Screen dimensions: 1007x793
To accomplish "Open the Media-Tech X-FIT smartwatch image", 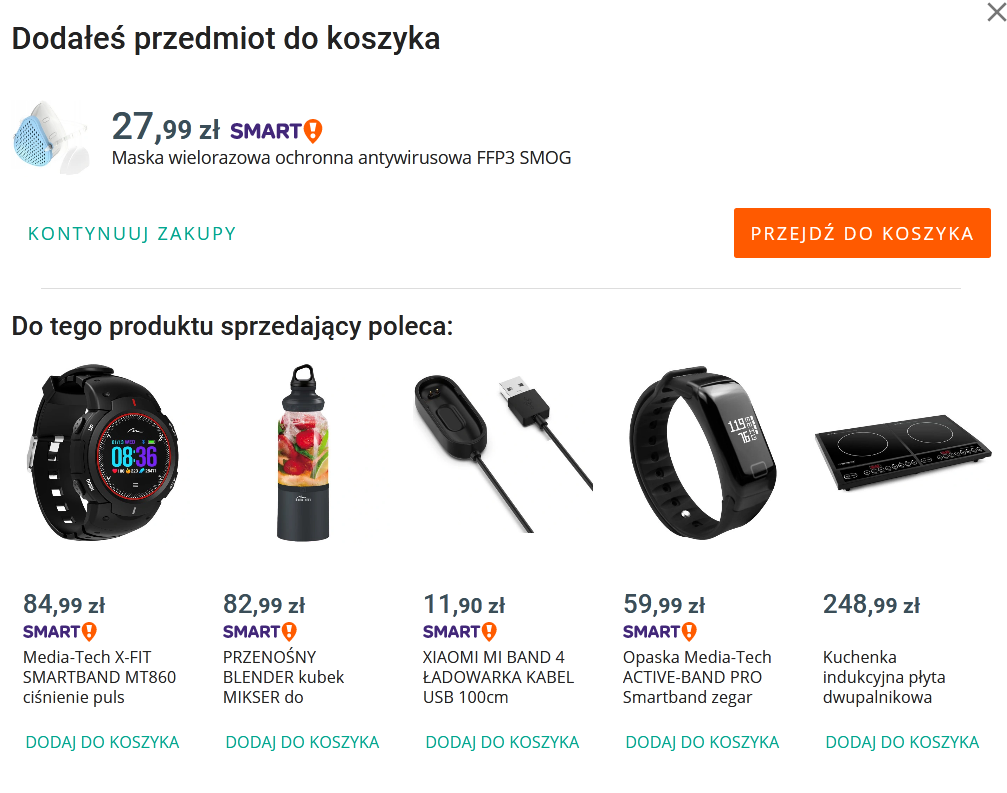I will [x=102, y=453].
